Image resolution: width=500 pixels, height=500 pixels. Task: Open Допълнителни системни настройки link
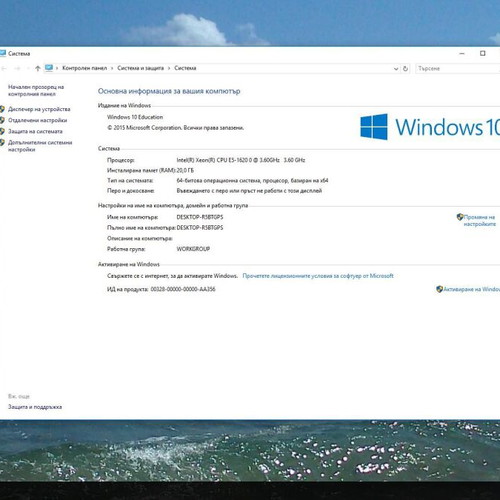40,146
